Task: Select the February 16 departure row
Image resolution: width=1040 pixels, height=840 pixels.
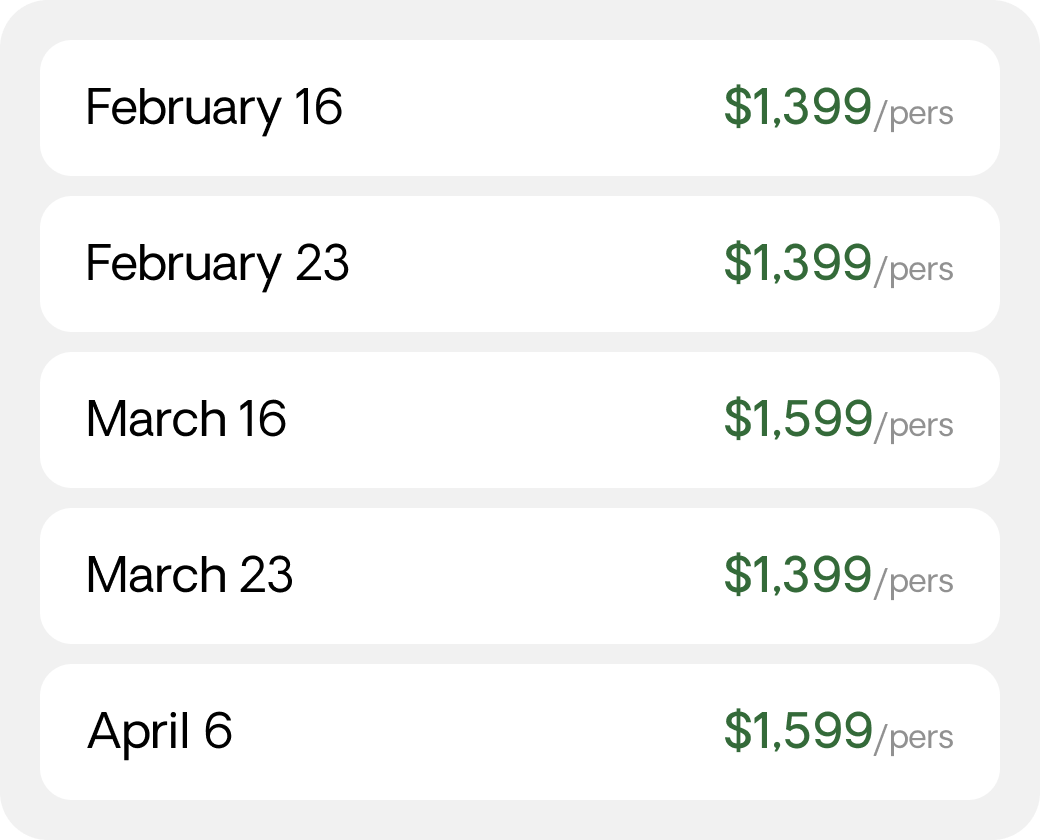Action: click(x=520, y=108)
